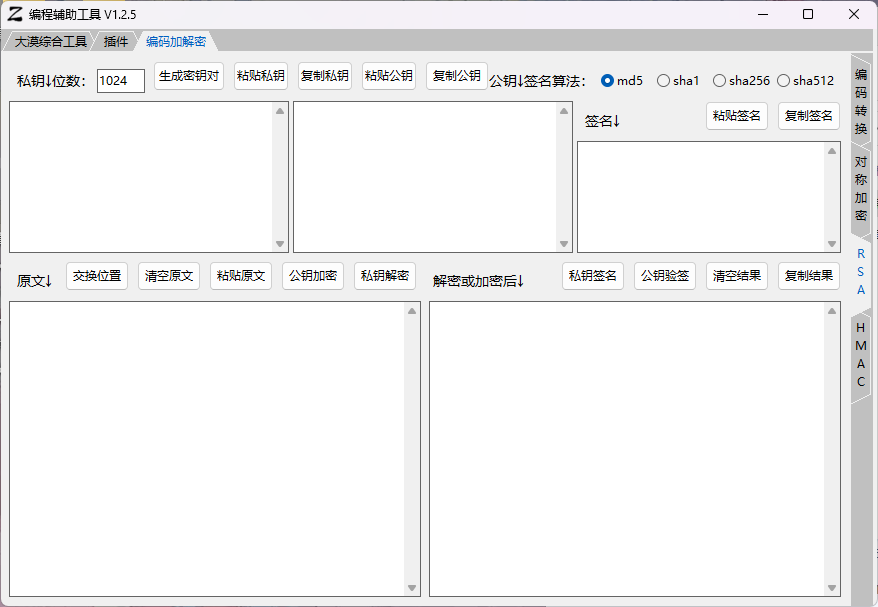Select the sha256 radio button
The width and height of the screenshot is (878, 607).
[x=720, y=81]
